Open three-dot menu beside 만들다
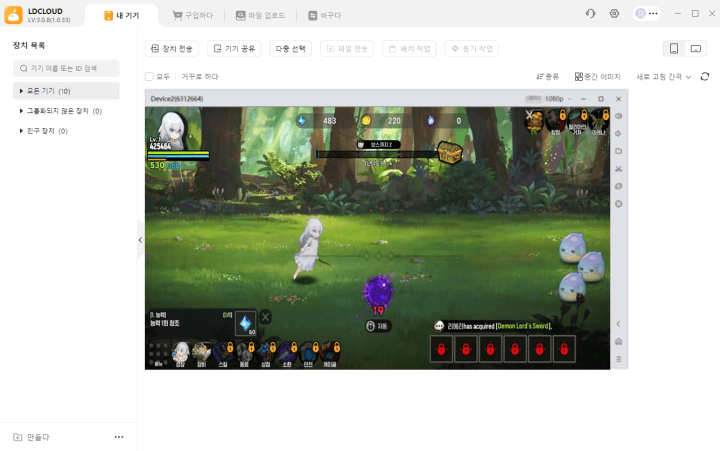Image resolution: width=720 pixels, height=451 pixels. 119,437
